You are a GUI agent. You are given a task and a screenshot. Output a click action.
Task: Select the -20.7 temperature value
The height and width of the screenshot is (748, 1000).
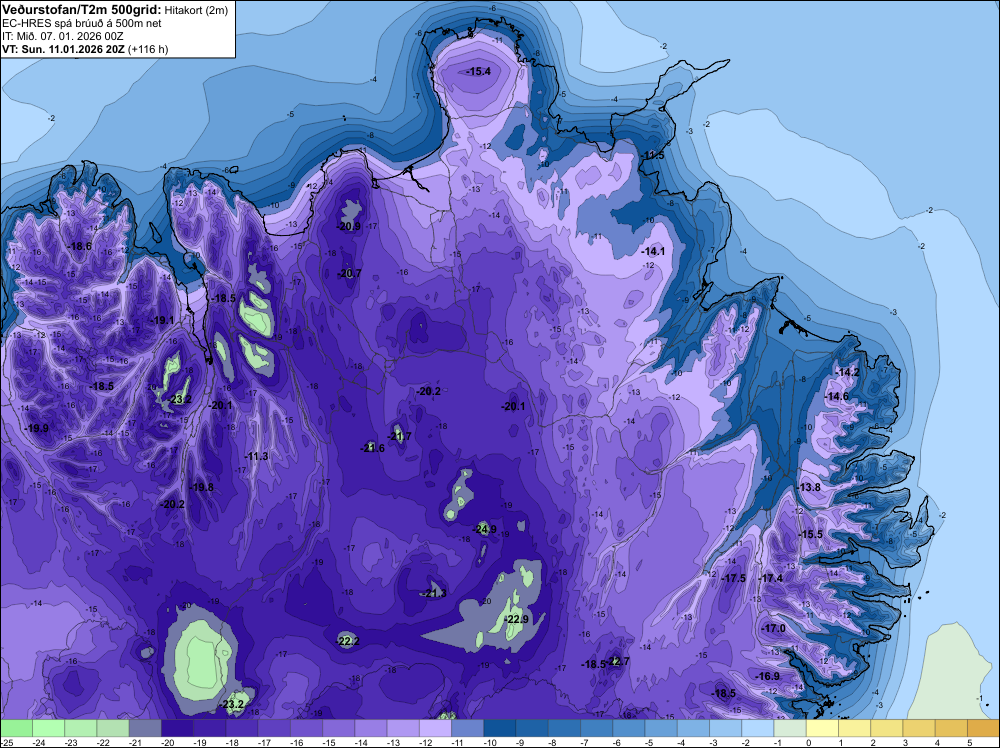tap(349, 274)
